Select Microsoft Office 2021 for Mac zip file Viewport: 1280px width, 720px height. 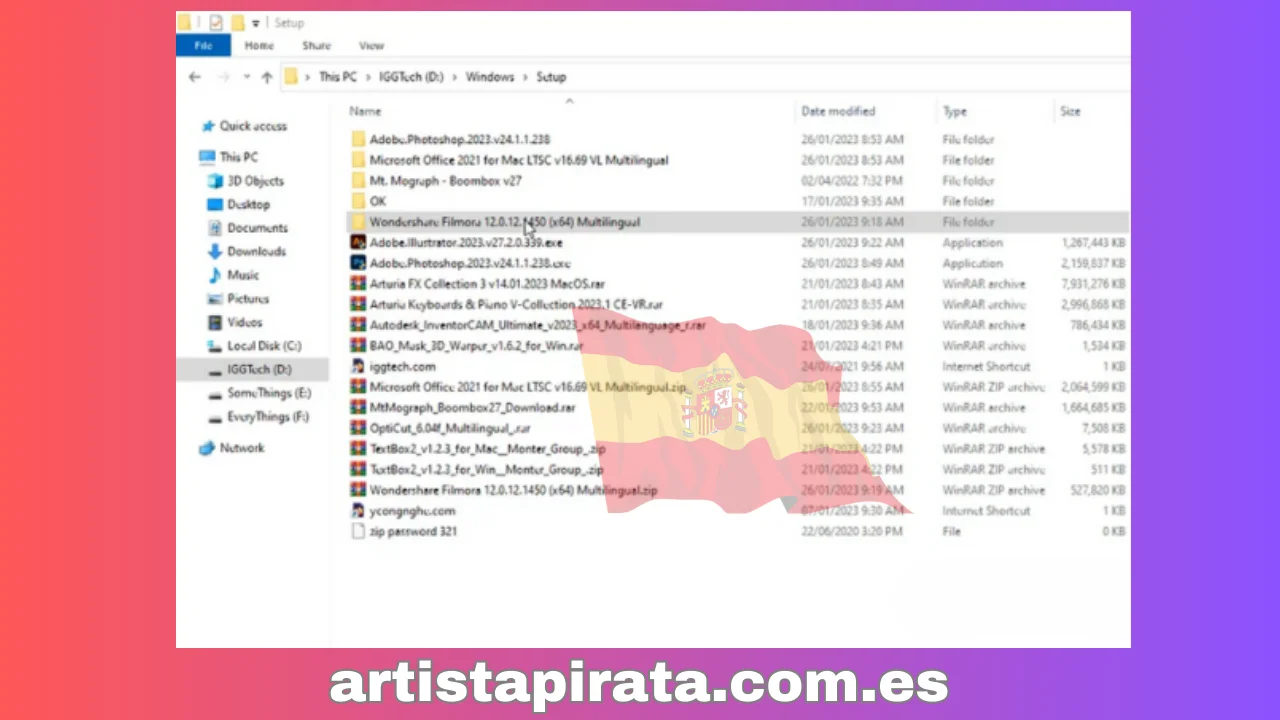pyautogui.click(x=529, y=387)
